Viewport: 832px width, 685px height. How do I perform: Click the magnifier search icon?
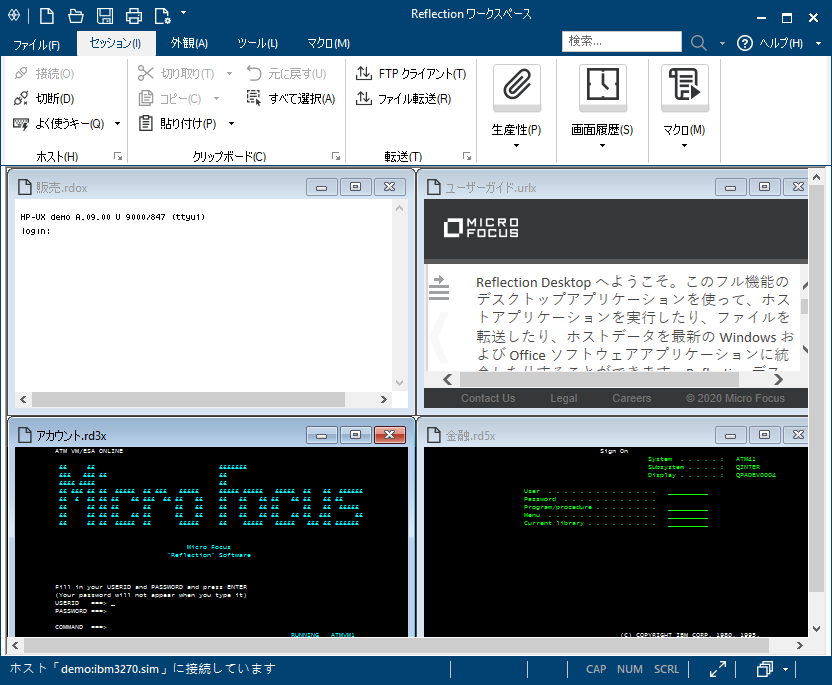(699, 43)
